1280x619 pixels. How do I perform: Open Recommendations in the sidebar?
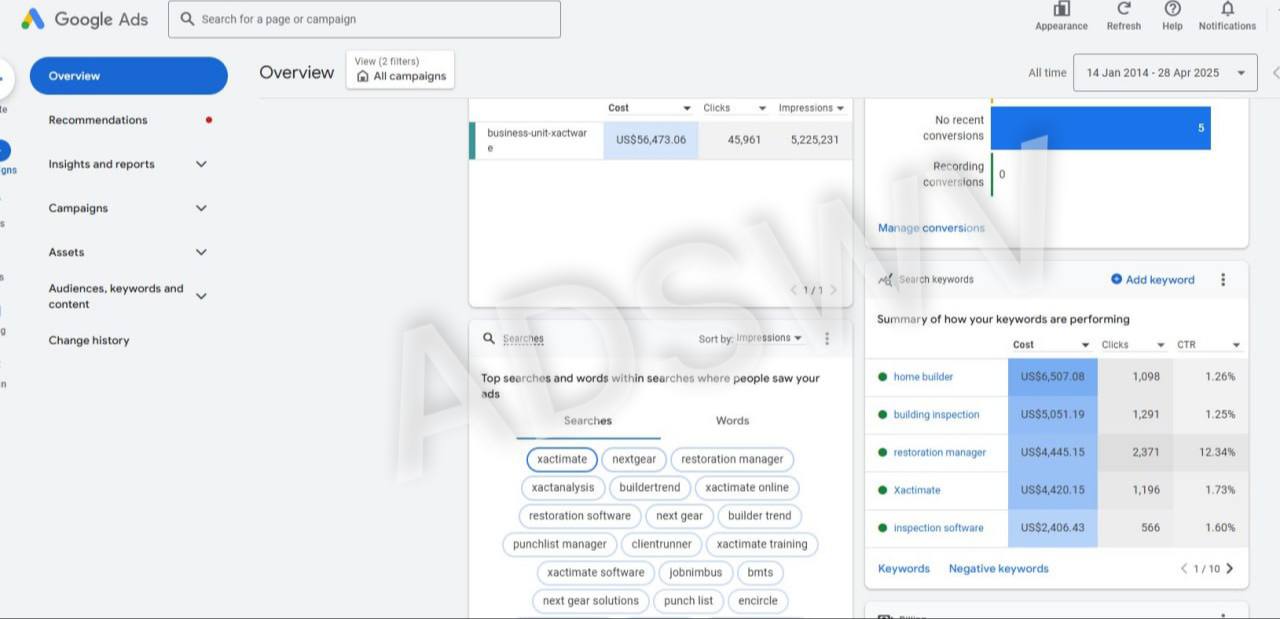pos(98,120)
